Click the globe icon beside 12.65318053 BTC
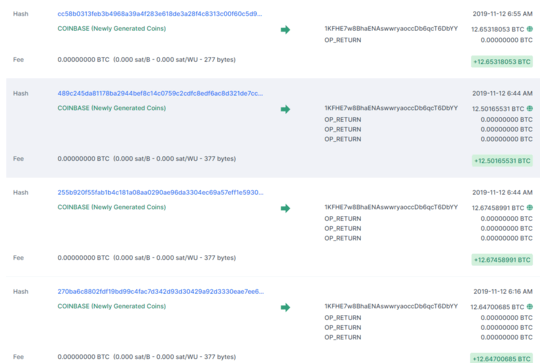540x363 pixels. coord(530,29)
